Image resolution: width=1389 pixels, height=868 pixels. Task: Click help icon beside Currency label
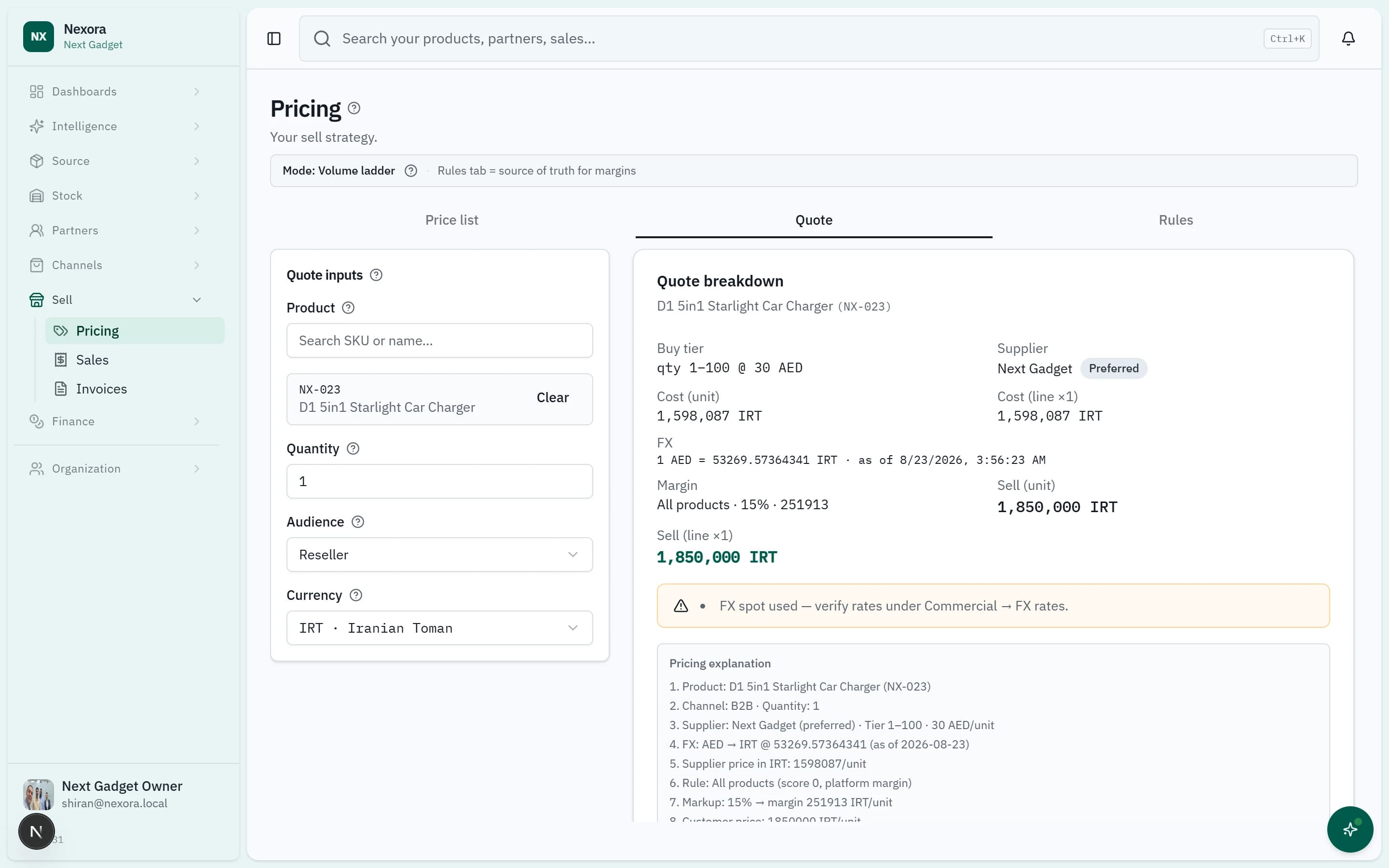(356, 596)
